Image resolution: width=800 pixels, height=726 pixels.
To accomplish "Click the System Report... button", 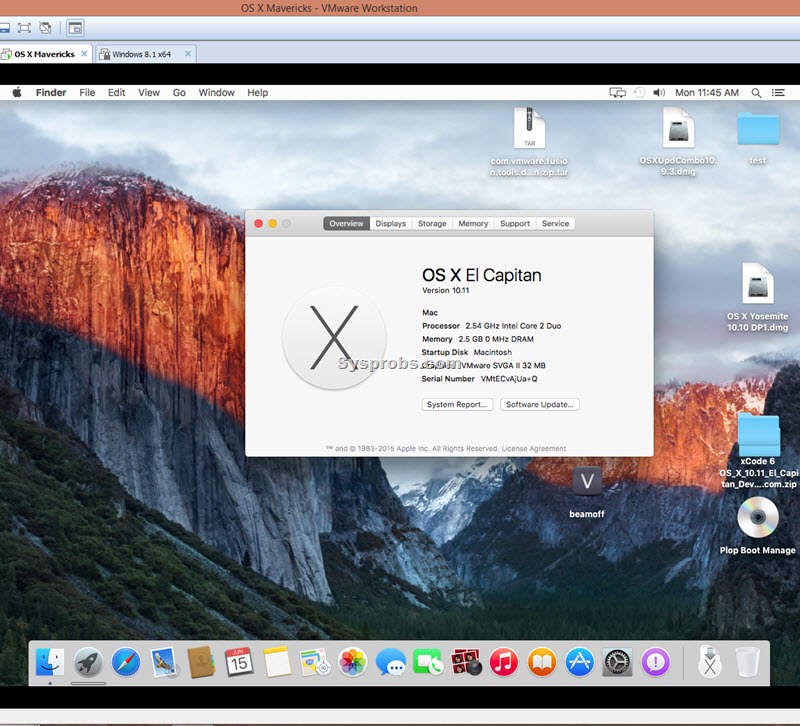I will pos(457,404).
